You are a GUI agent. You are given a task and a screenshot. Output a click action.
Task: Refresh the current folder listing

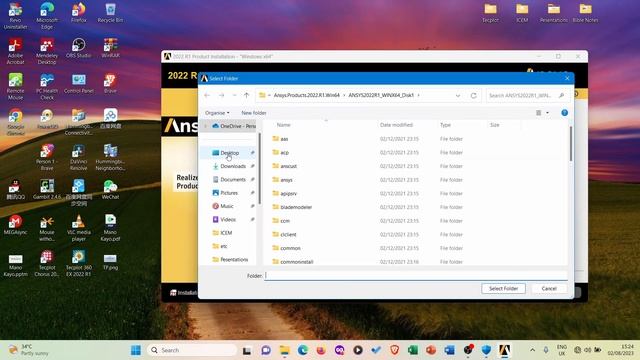click(473, 96)
